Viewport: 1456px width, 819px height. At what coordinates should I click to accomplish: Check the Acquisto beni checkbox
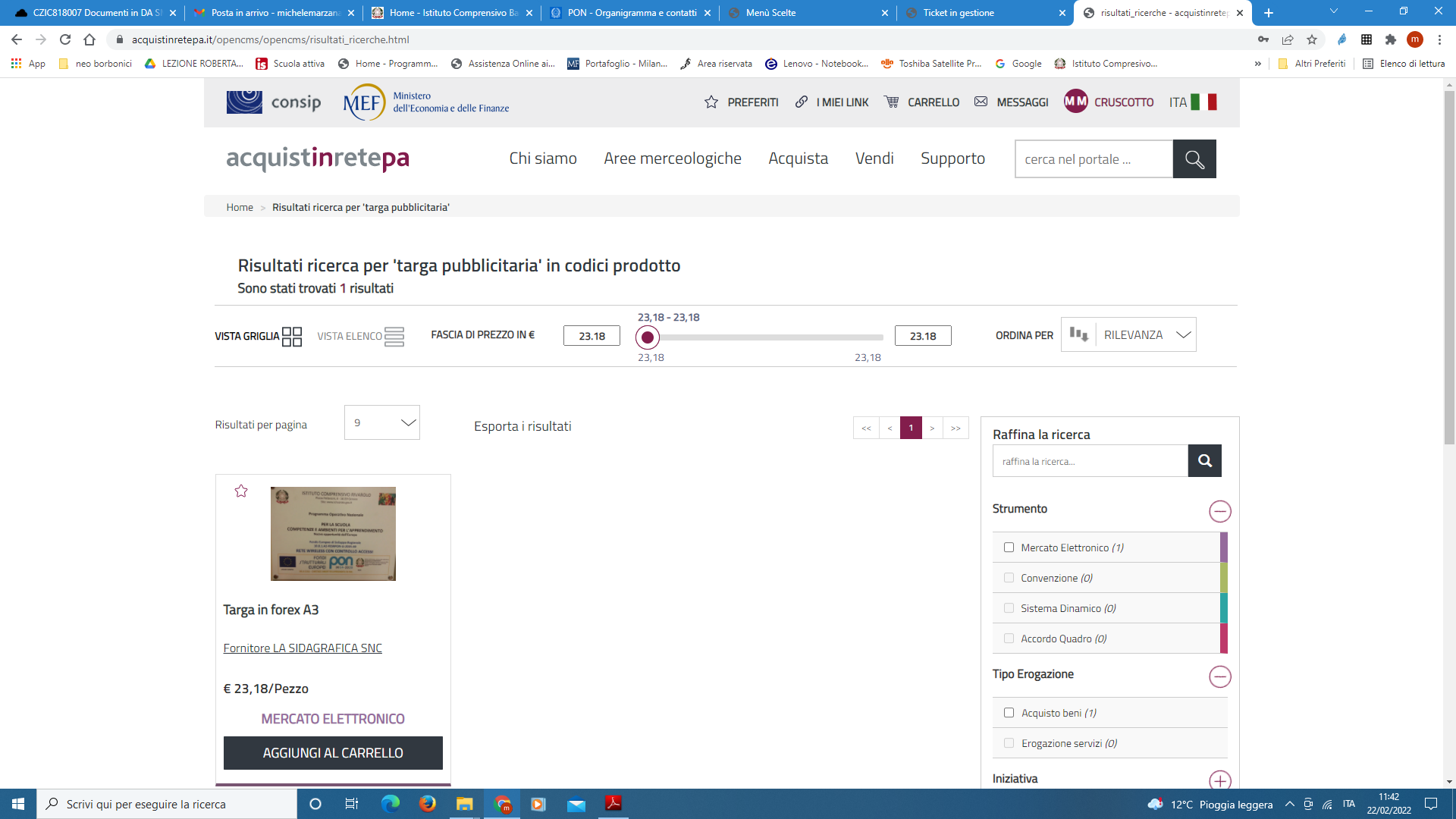[1009, 713]
